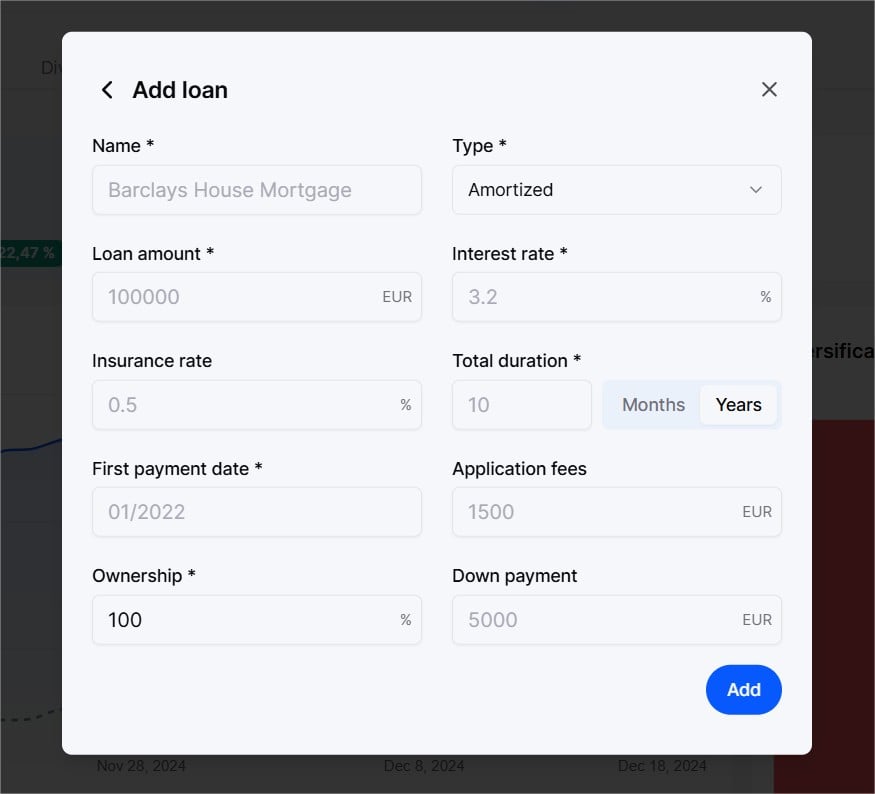
Task: Click the Insurance rate label
Action: (x=152, y=360)
